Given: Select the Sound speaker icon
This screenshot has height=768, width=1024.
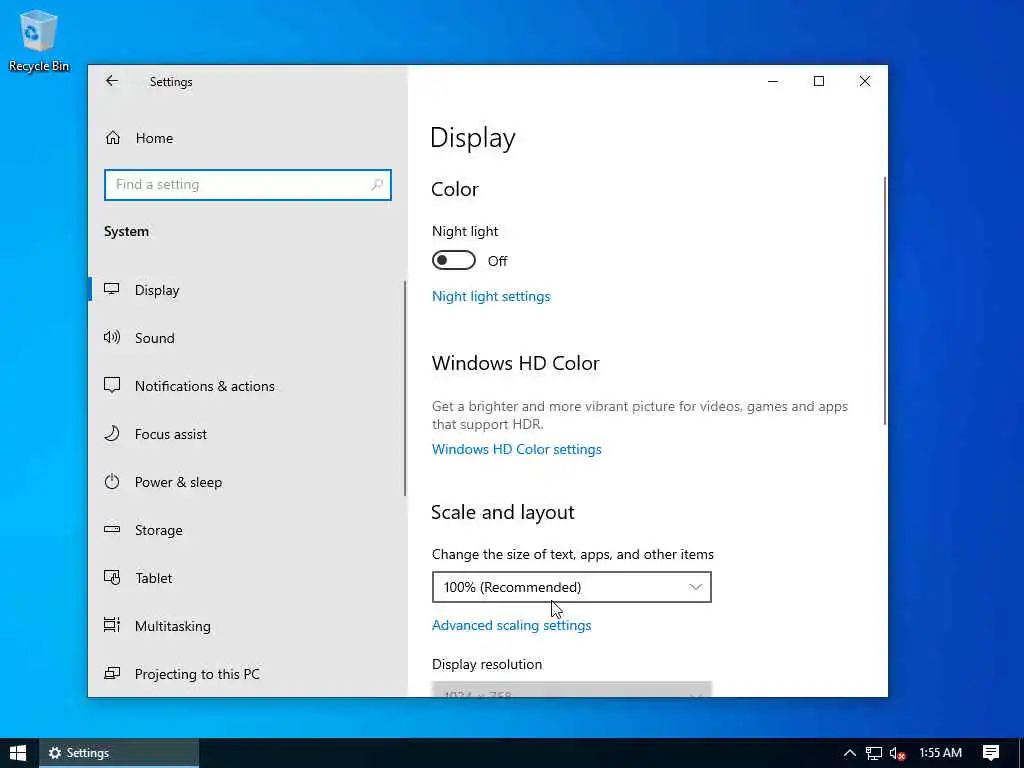Looking at the screenshot, I should point(112,338).
